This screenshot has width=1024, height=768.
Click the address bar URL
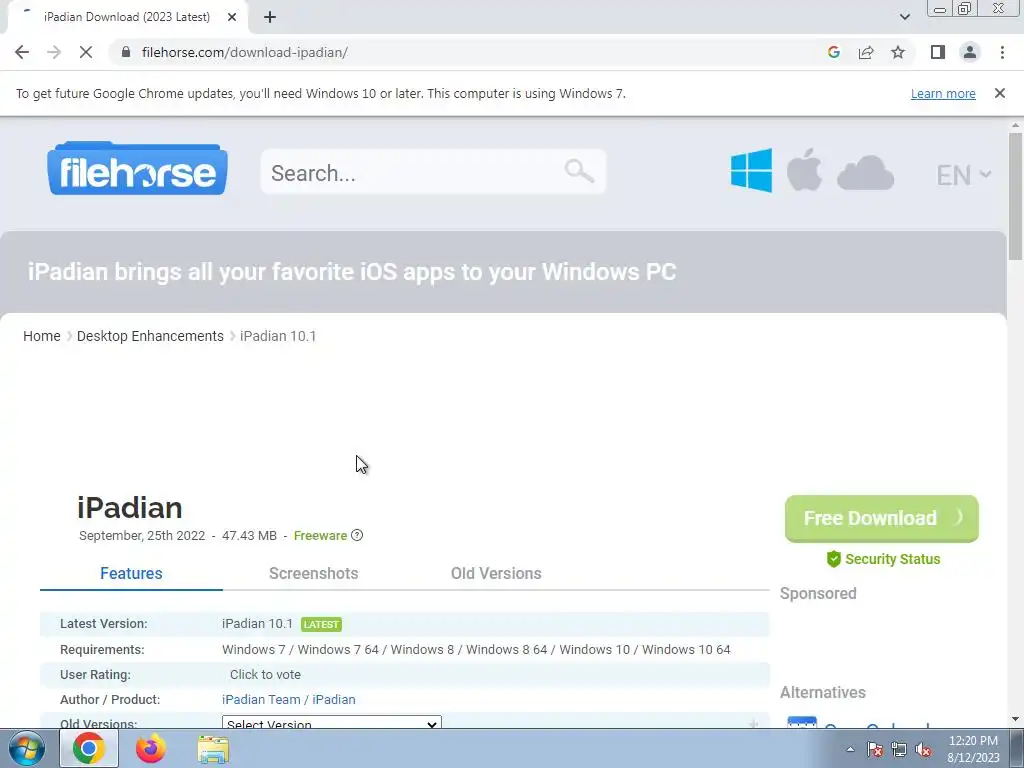244,52
